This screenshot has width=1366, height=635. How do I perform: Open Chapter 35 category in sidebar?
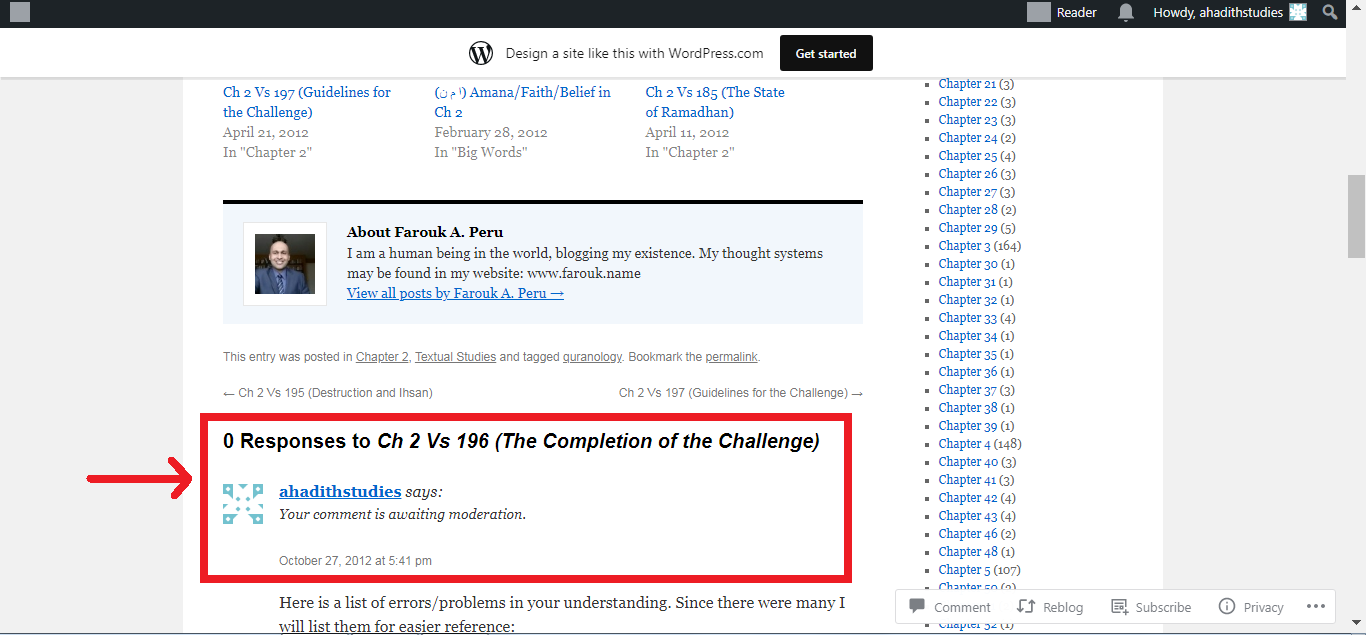tap(967, 354)
